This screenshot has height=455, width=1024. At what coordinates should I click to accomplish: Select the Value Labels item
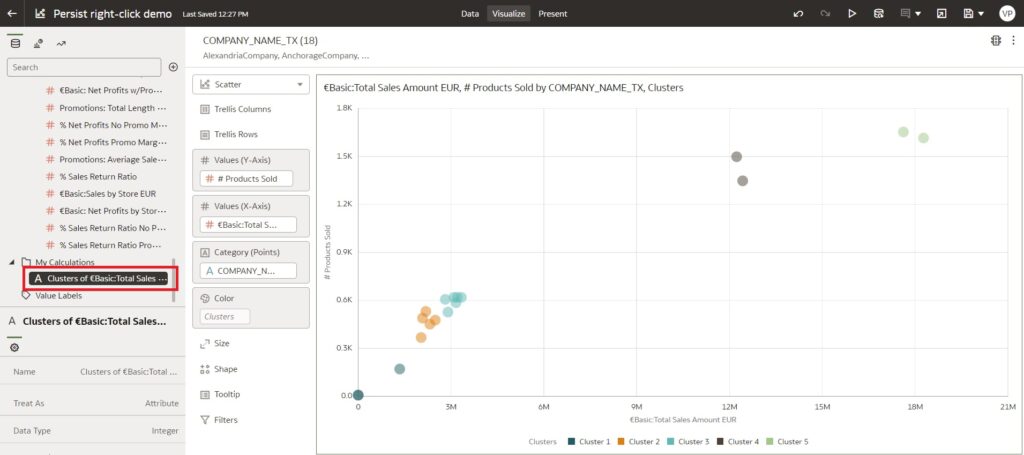pos(58,296)
